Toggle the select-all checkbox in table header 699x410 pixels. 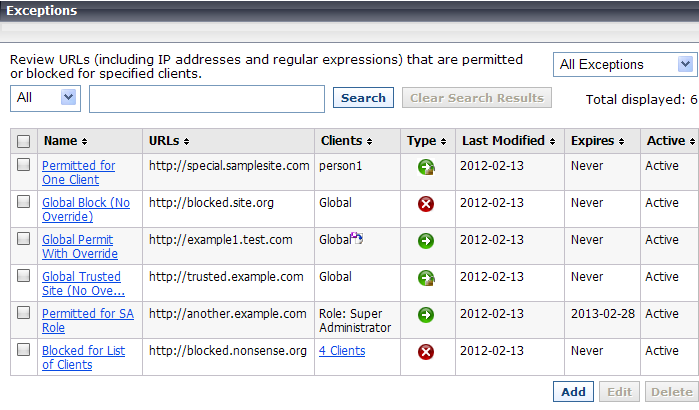24,141
